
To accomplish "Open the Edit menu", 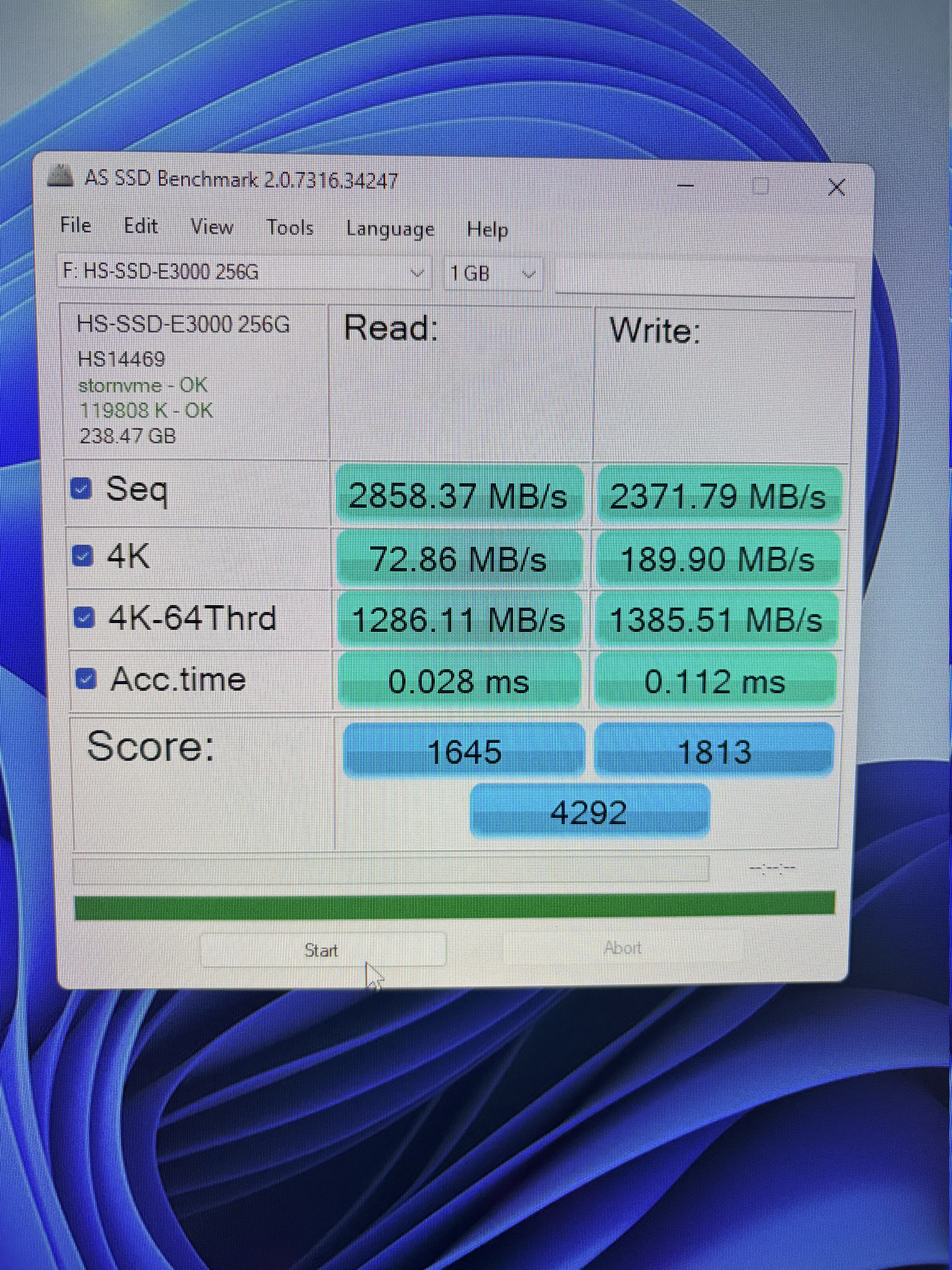I will 141,226.
